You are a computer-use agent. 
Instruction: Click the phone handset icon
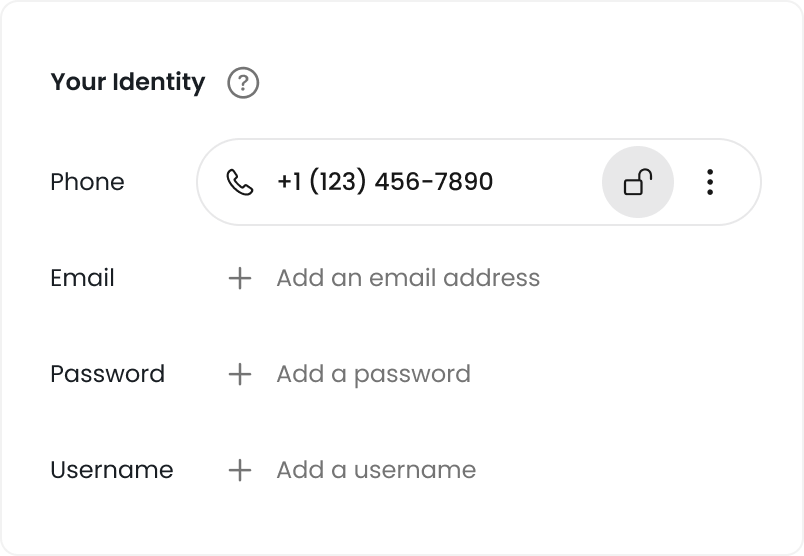[x=240, y=182]
